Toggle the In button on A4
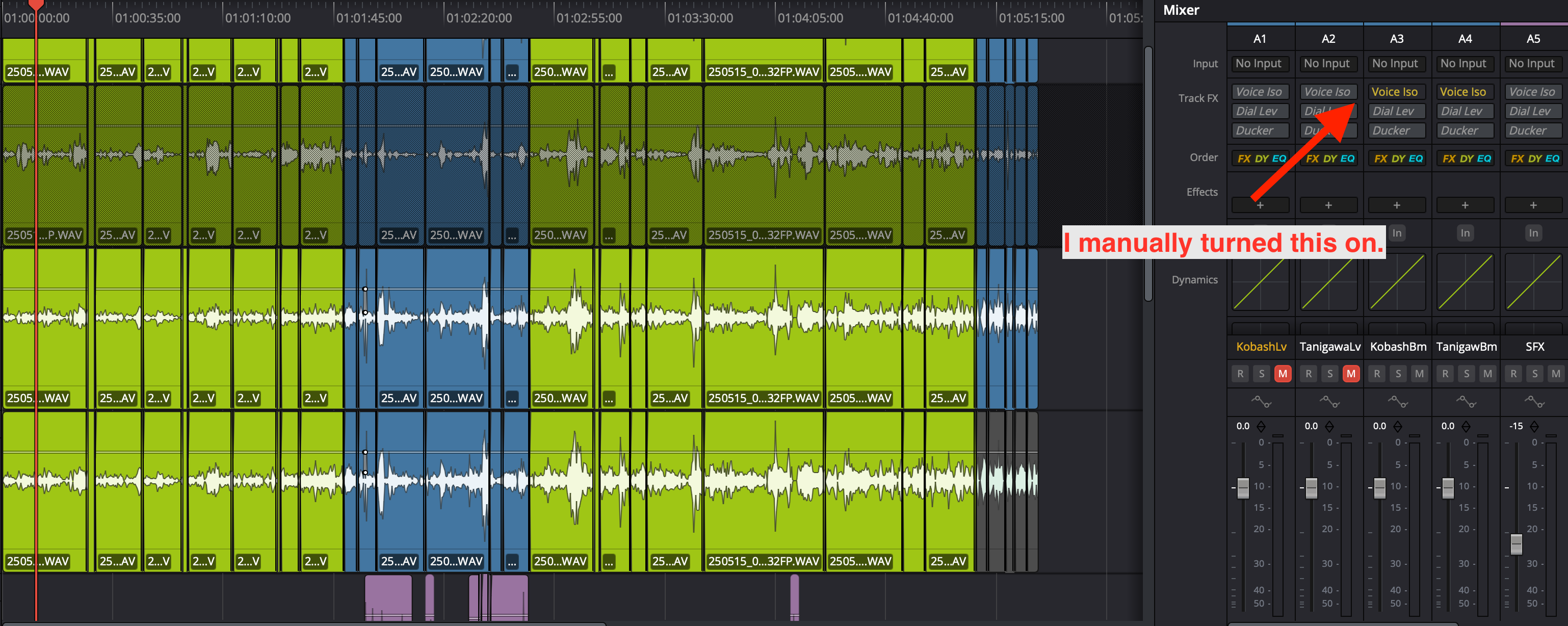Viewport: 1568px width, 626px height. coord(1465,233)
